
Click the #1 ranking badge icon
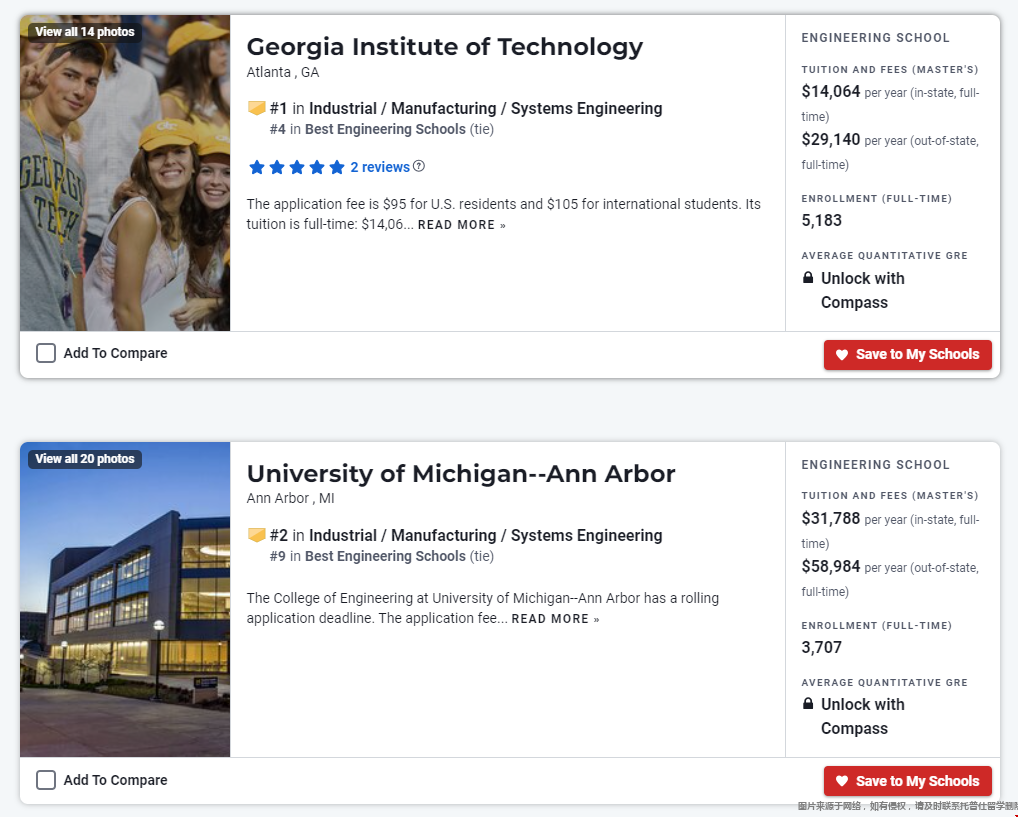pos(256,108)
